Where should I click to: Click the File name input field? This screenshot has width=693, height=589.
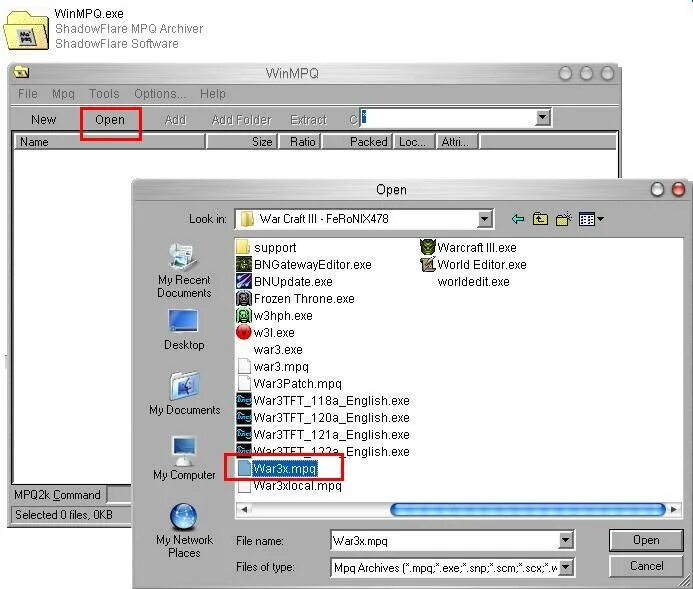click(445, 540)
